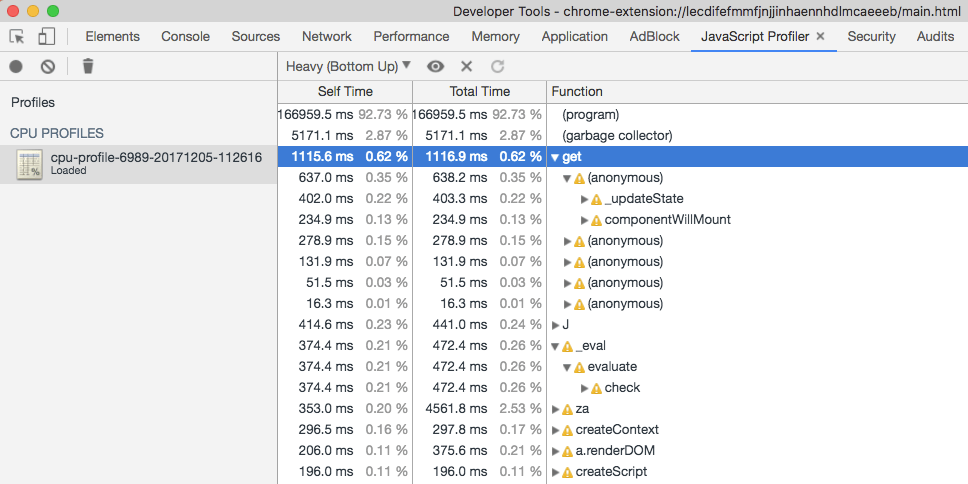The height and width of the screenshot is (484, 968).
Task: Start CPU profile recording
Action: pos(16,66)
